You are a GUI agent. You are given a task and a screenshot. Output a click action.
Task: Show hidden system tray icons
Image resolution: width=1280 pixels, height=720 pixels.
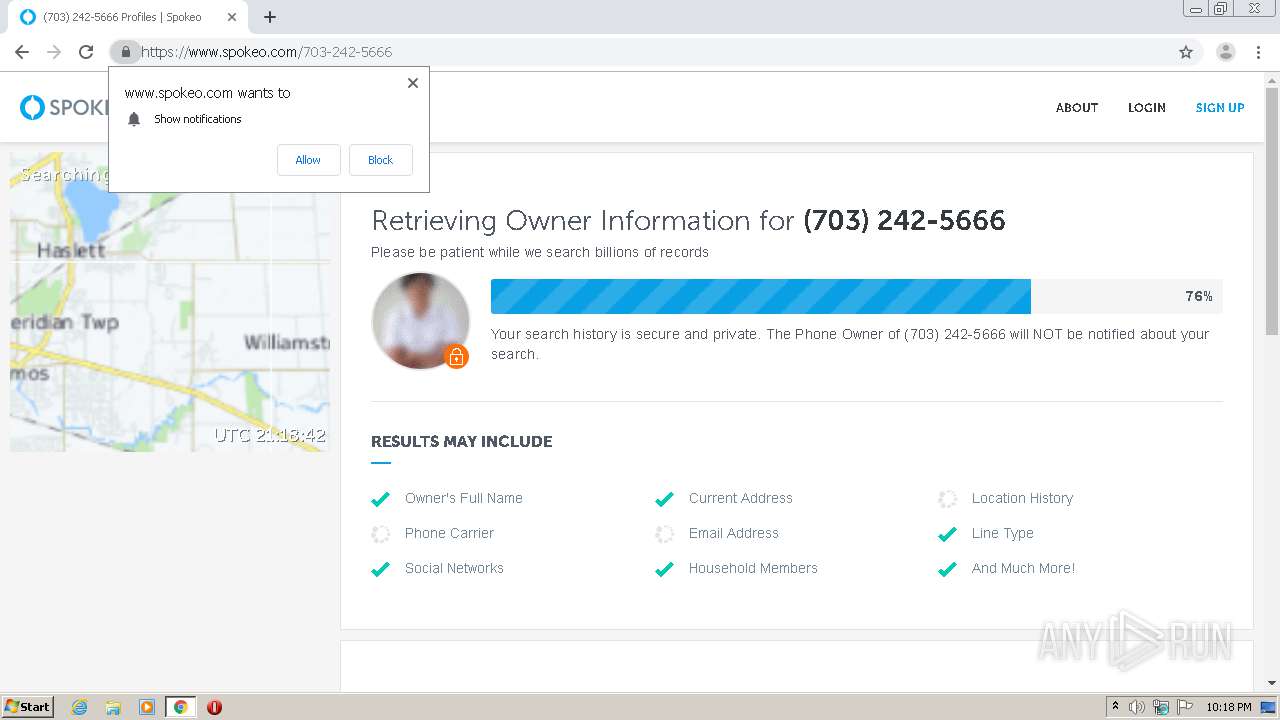pos(1115,707)
